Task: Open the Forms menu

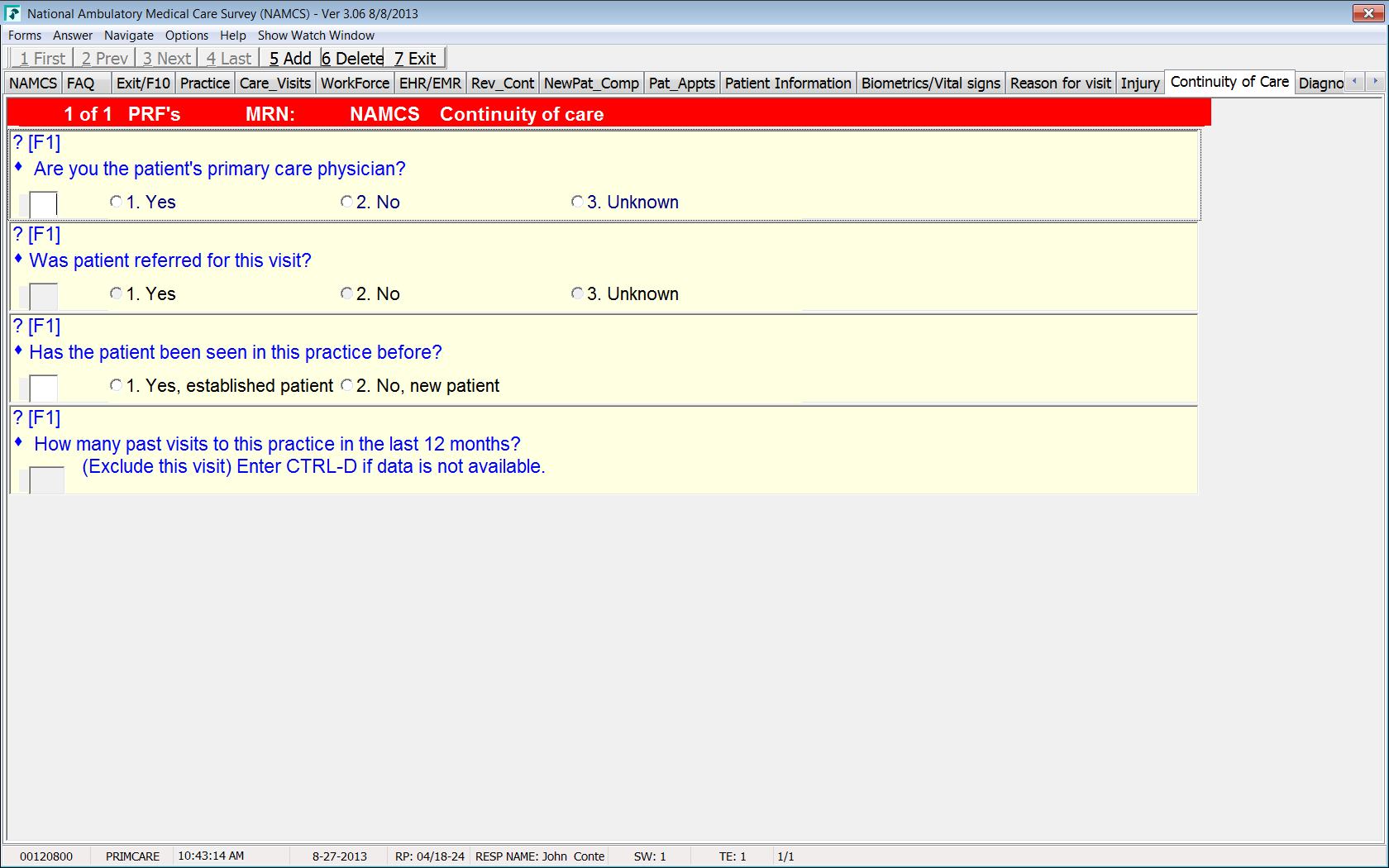Action: (x=25, y=36)
